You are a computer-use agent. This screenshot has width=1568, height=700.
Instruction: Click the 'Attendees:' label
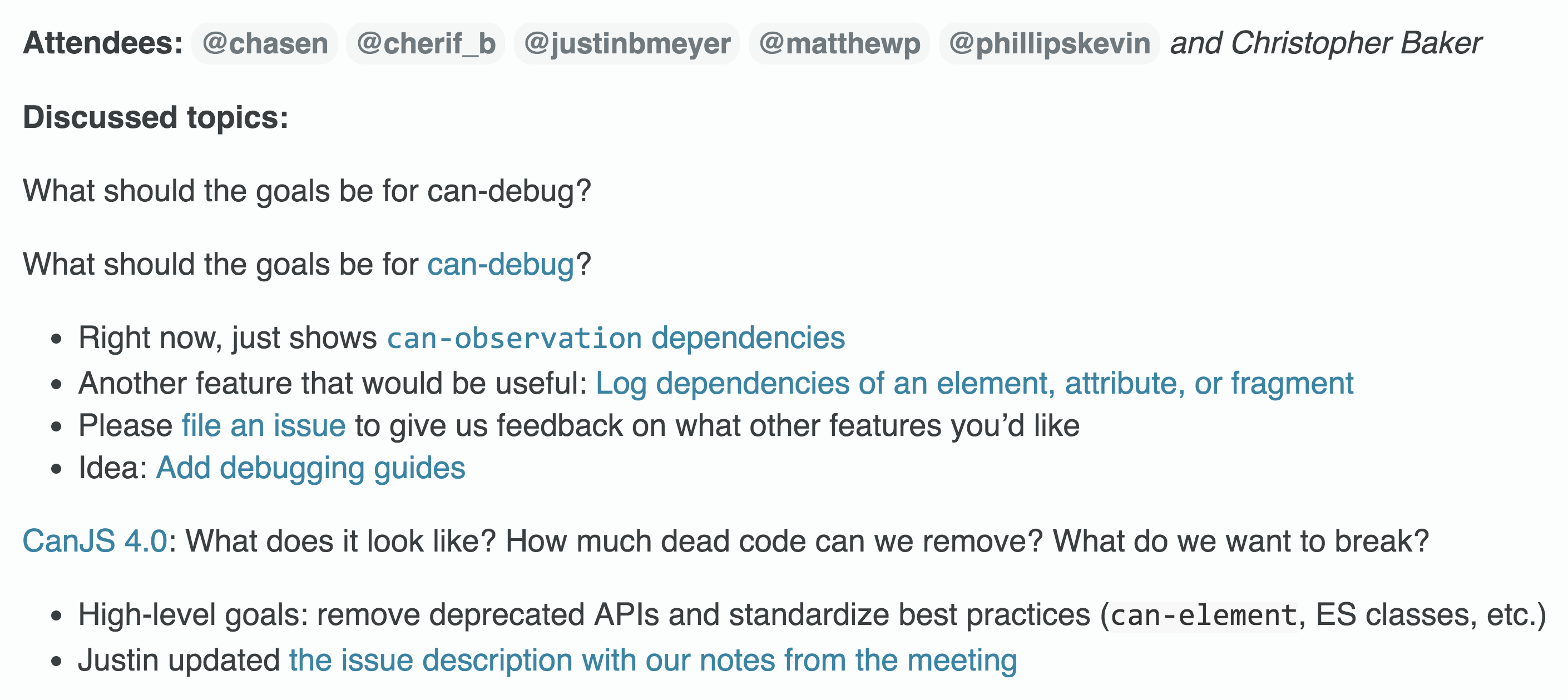tap(103, 43)
